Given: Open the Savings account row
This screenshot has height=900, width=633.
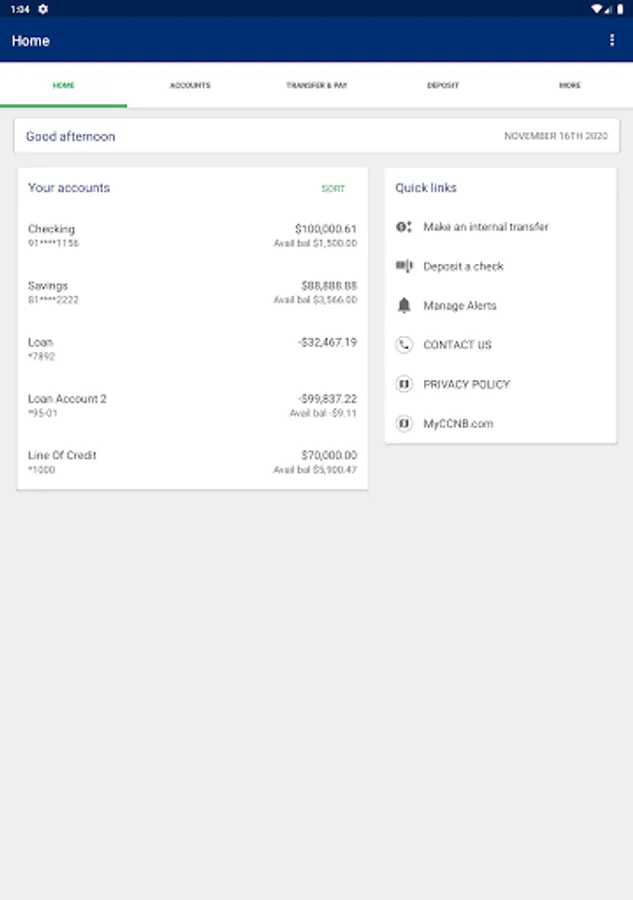Looking at the screenshot, I should click(192, 292).
